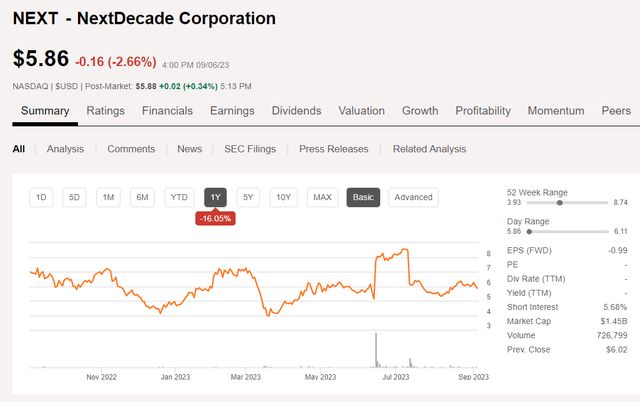This screenshot has height=402, width=640.
Task: Switch to the Ratings tab
Action: (105, 111)
